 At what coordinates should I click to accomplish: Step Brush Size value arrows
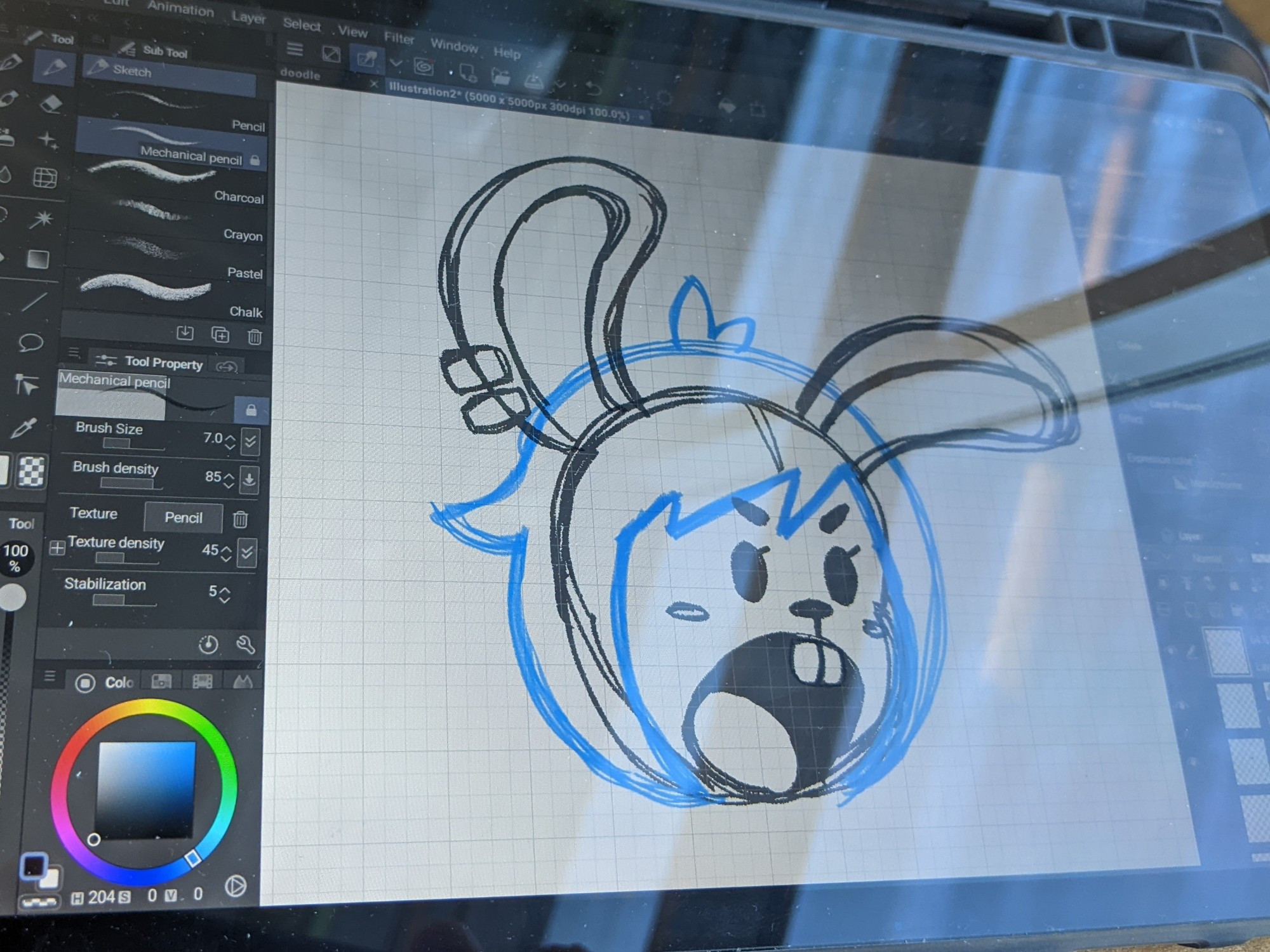230,442
